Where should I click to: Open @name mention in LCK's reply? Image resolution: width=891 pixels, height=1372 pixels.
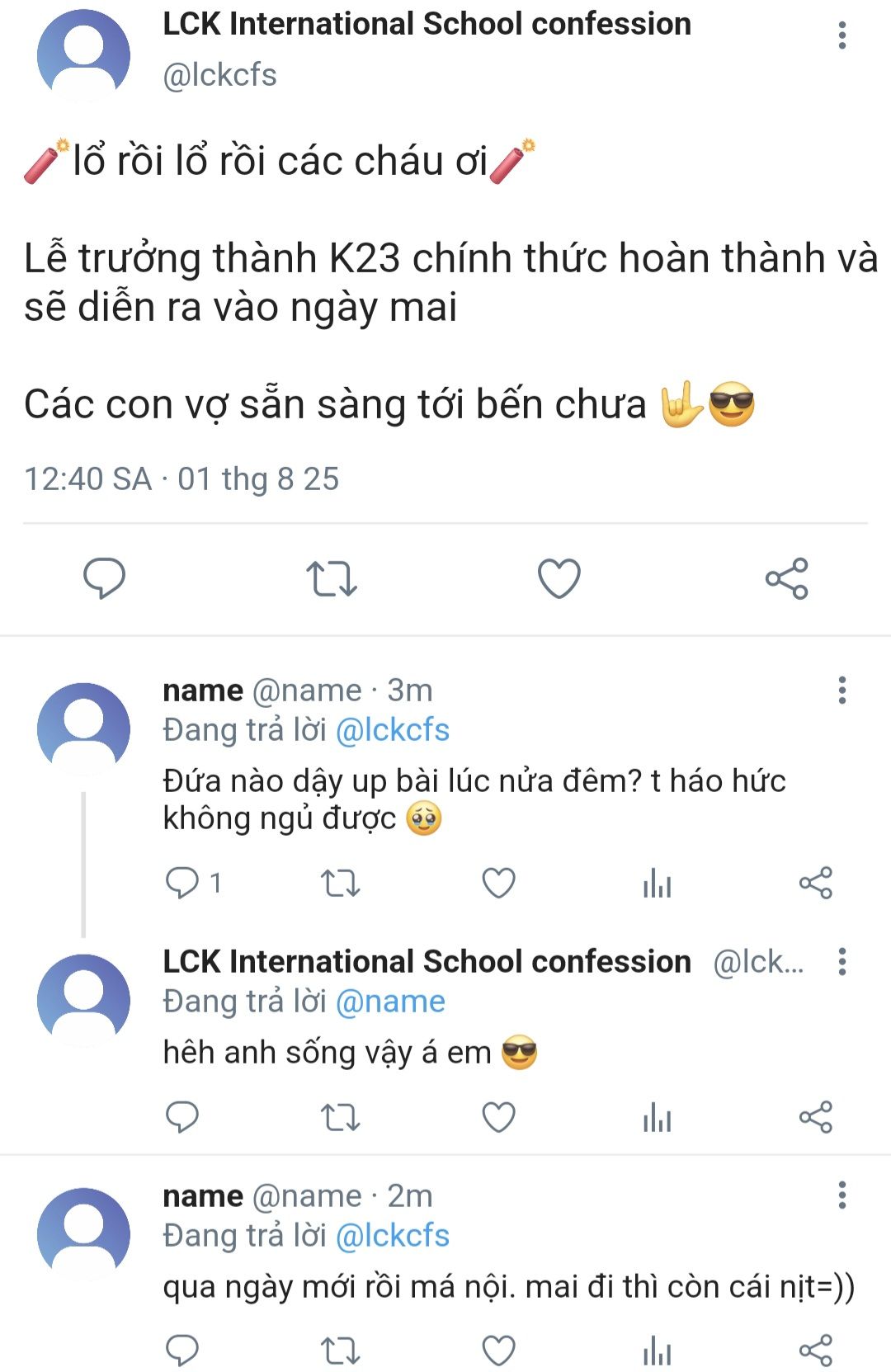(x=390, y=1002)
